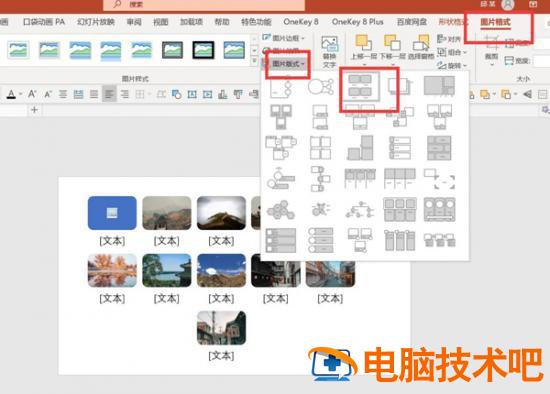The image size is (550, 394).
Task: Toggle the align right text button
Action: pyautogui.click(x=125, y=94)
